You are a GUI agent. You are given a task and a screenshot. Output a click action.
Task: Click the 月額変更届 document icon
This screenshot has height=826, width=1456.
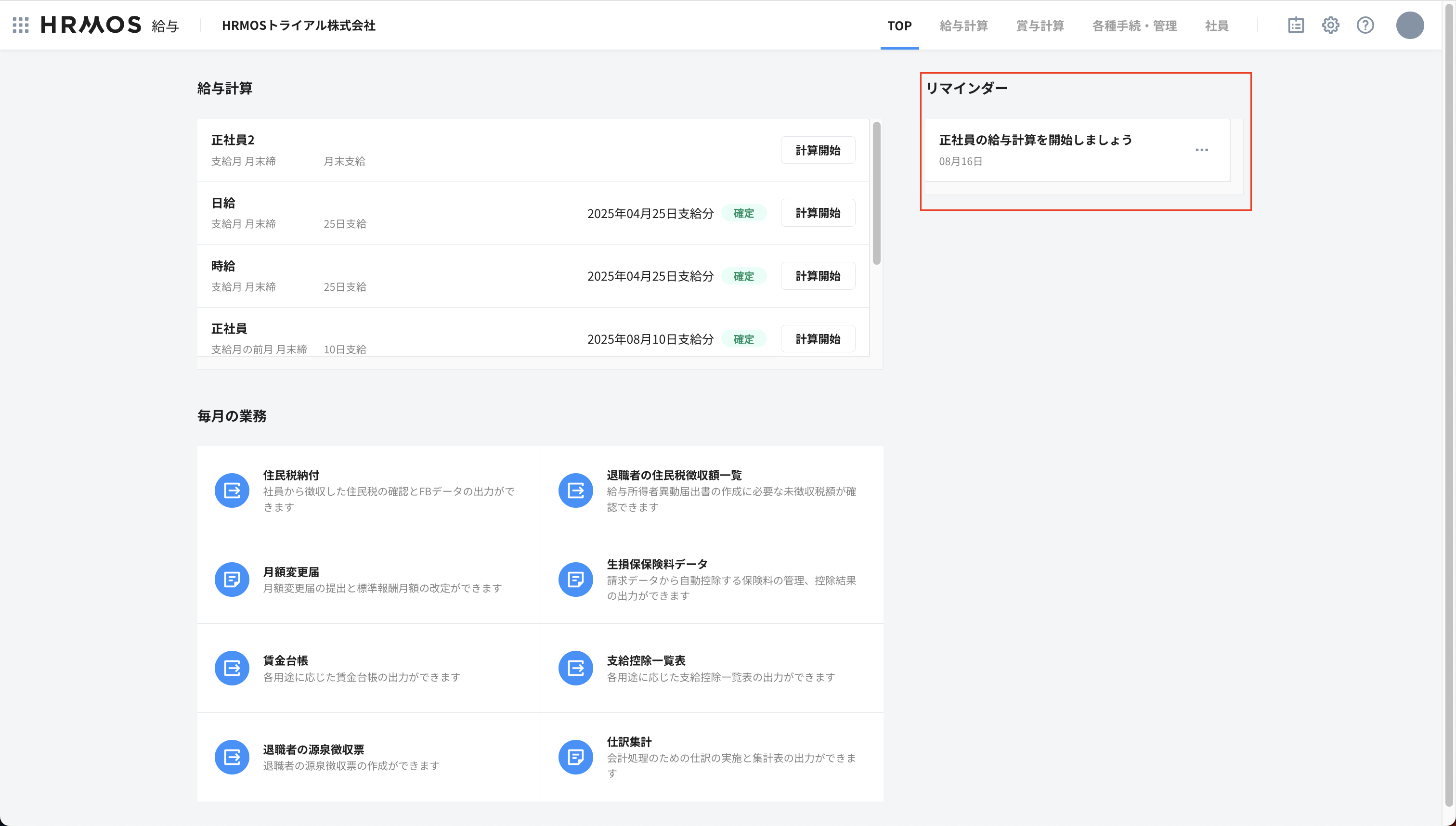point(232,579)
